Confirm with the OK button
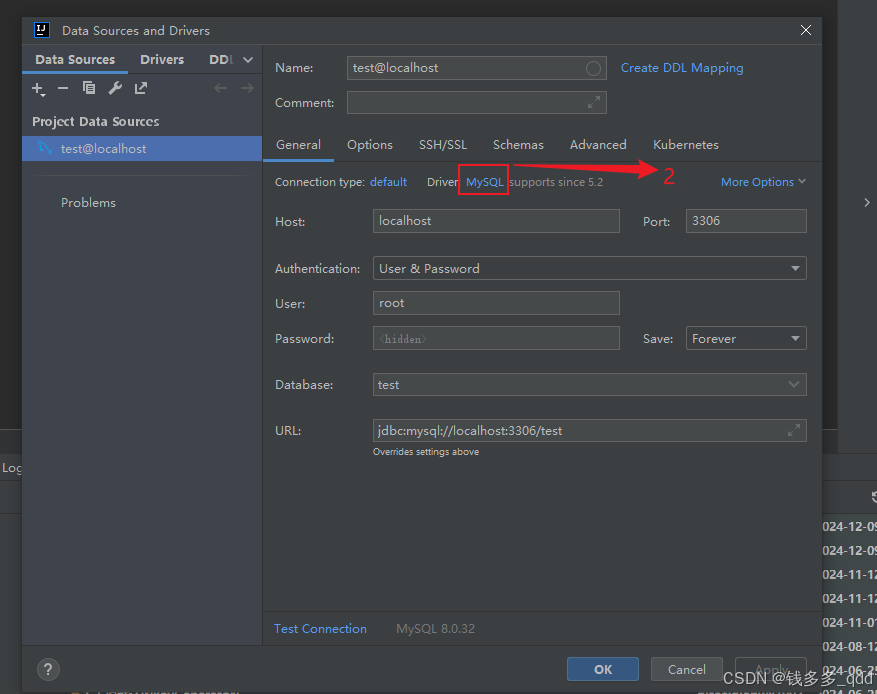 click(603, 669)
